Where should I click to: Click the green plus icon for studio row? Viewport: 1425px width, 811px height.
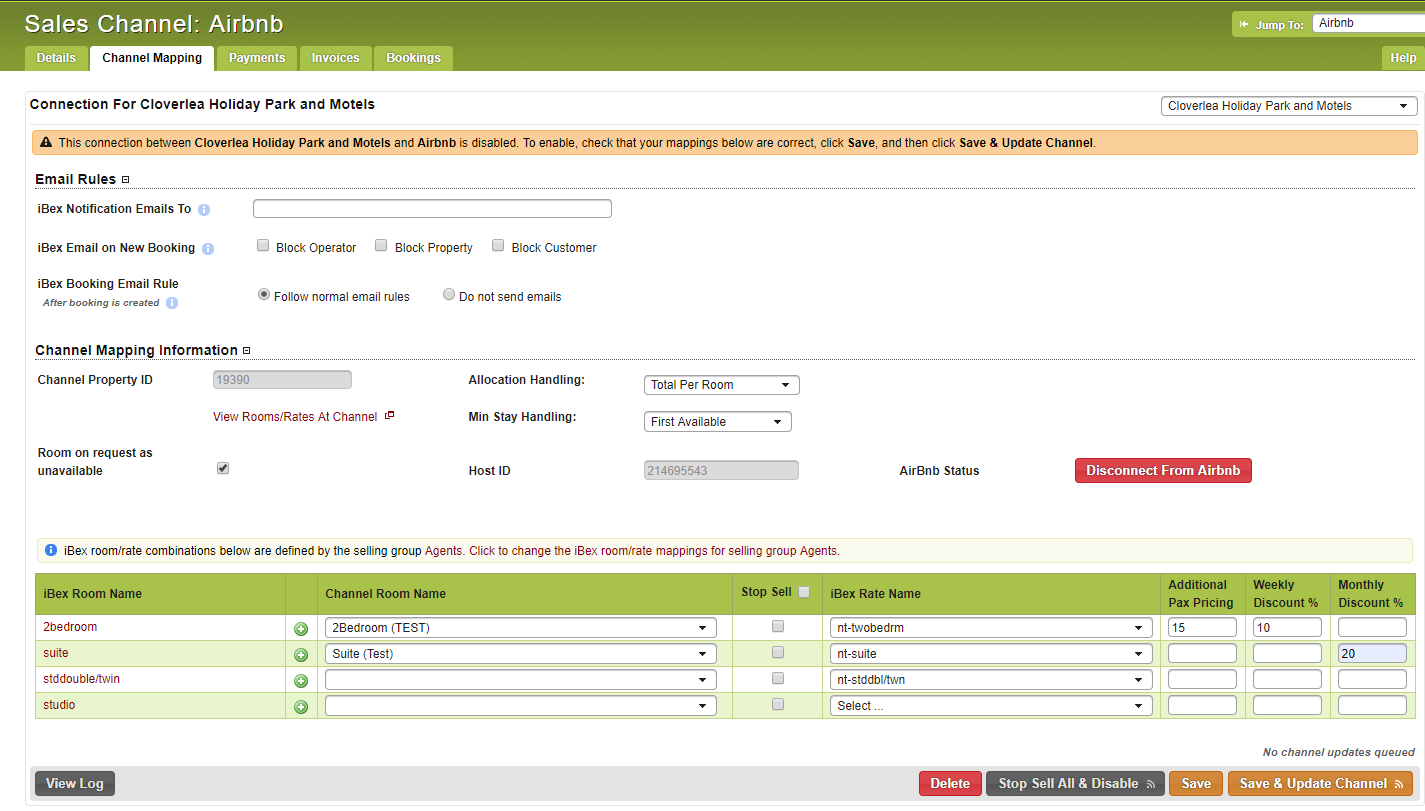click(x=301, y=707)
